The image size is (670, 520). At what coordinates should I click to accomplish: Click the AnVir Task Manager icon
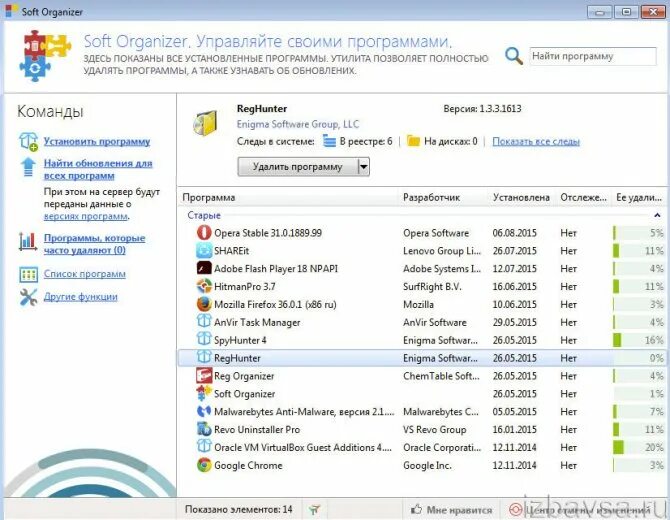[x=204, y=320]
